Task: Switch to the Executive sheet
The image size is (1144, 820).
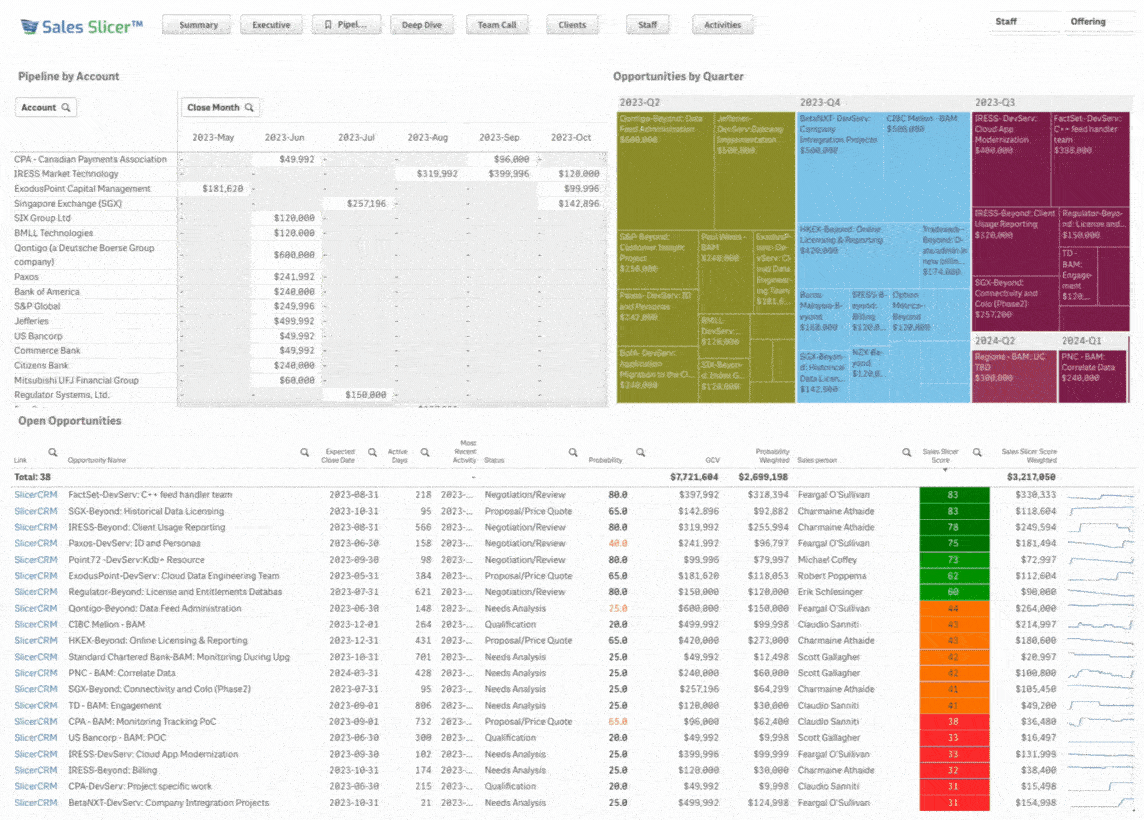Action: [x=271, y=25]
